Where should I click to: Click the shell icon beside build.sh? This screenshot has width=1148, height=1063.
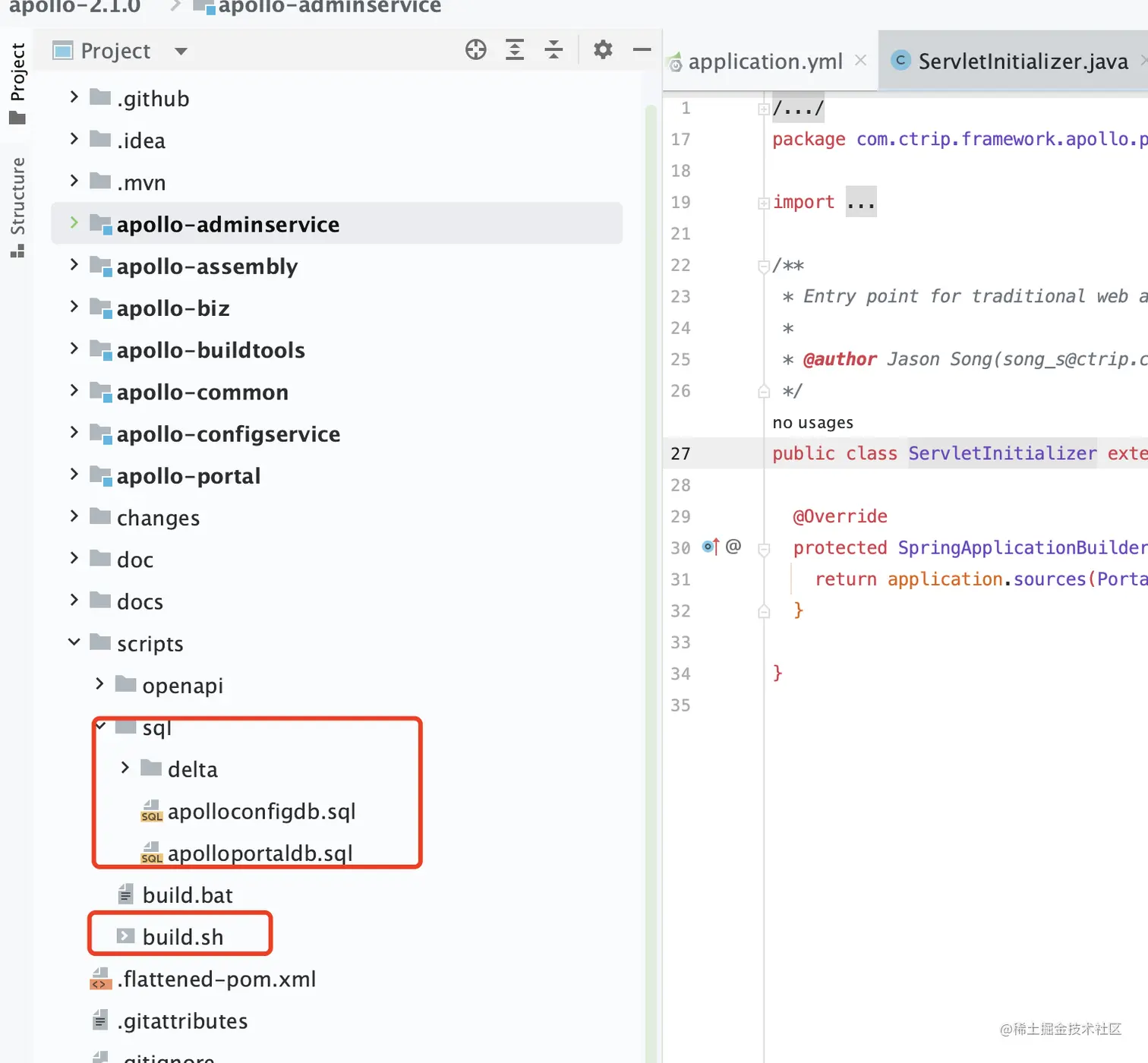(125, 935)
